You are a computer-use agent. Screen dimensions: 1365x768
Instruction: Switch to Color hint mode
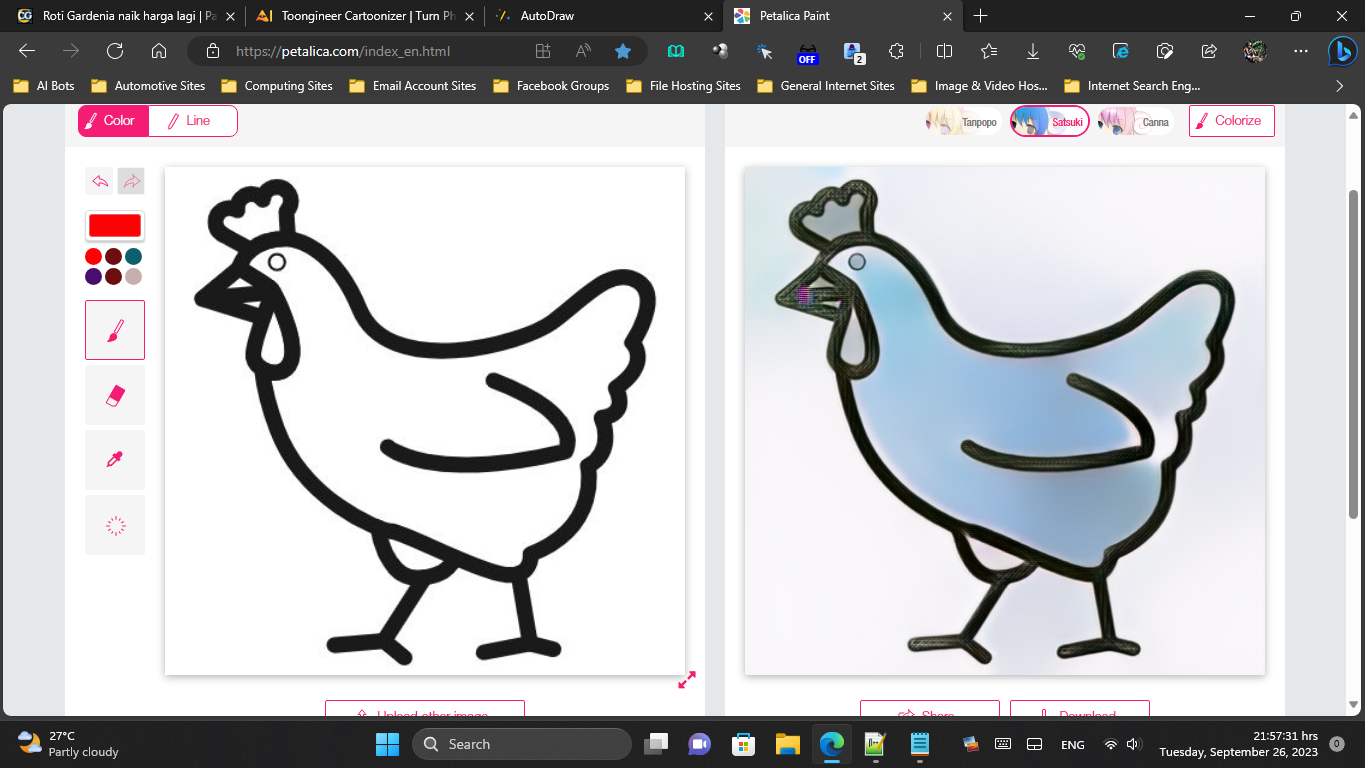click(113, 120)
